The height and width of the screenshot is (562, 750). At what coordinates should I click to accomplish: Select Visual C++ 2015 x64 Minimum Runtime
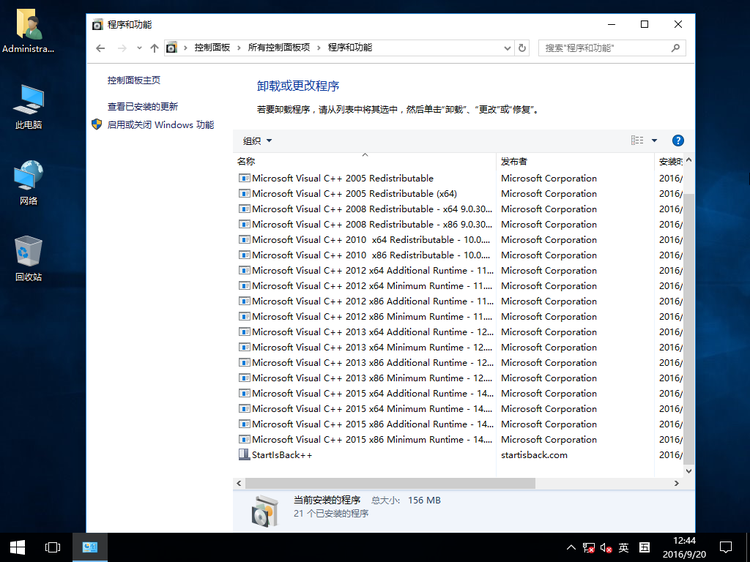point(458,408)
